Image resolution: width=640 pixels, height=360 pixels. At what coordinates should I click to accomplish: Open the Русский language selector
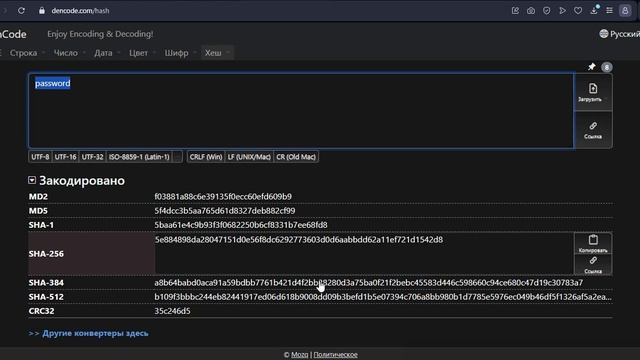(x=619, y=34)
